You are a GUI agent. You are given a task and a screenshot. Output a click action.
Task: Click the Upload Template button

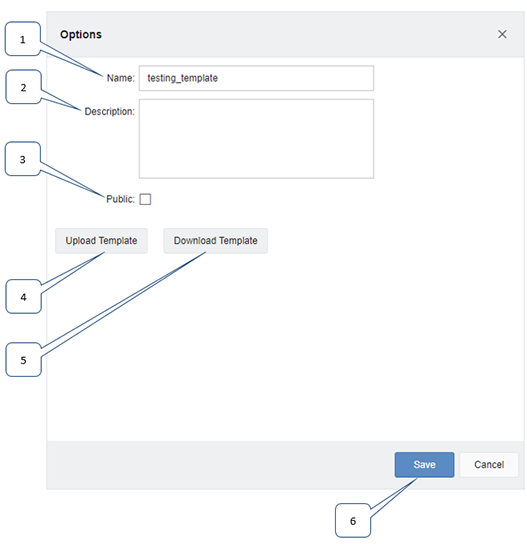[x=101, y=240]
